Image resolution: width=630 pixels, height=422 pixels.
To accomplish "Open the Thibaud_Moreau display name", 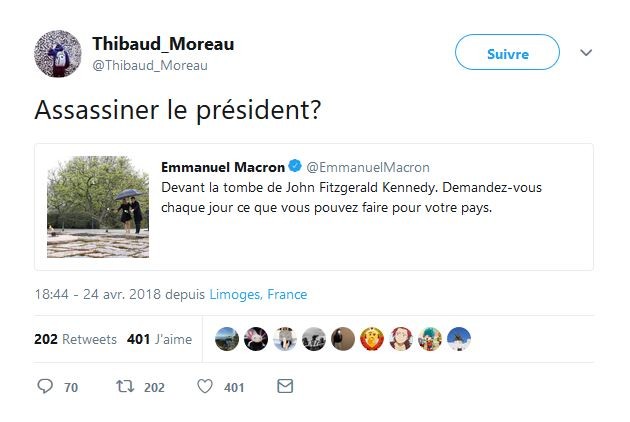I will pos(163,44).
